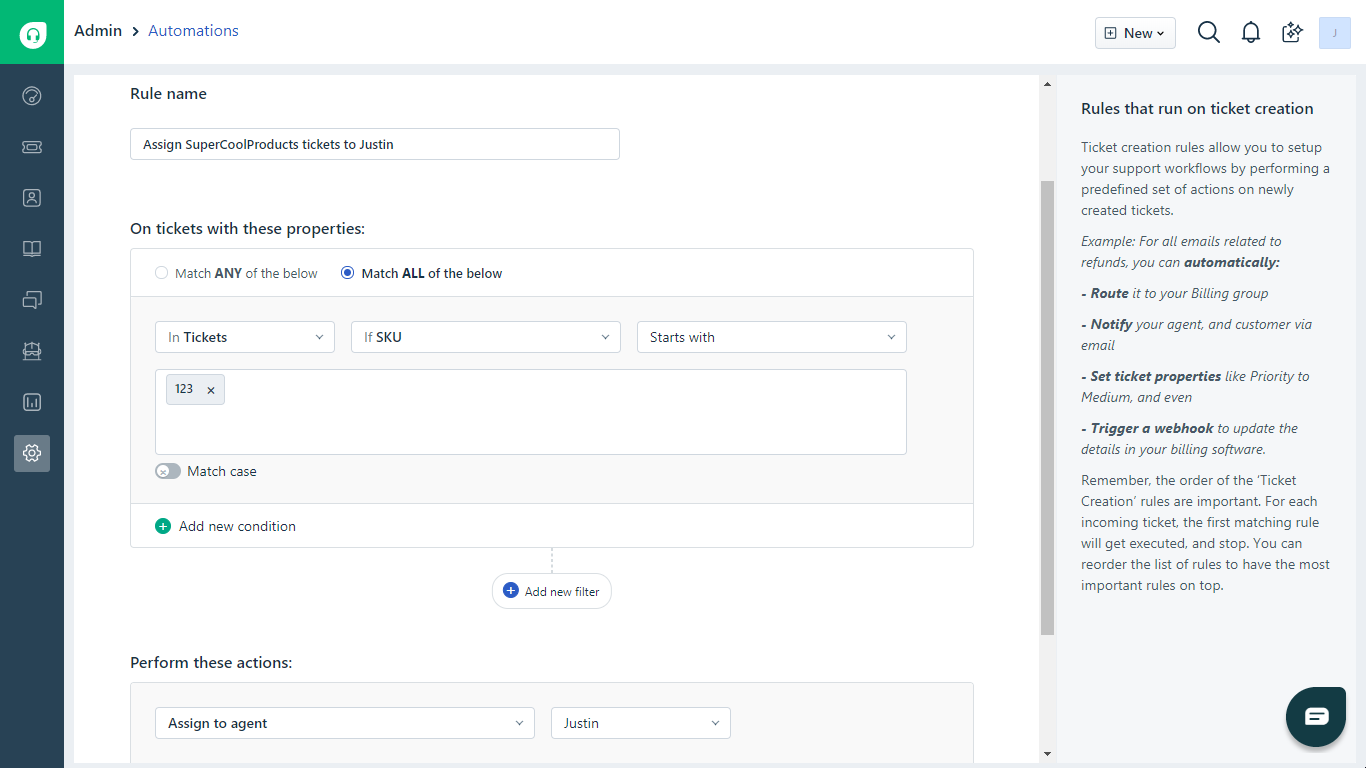
Task: Open the profile avatar J
Action: point(1335,33)
